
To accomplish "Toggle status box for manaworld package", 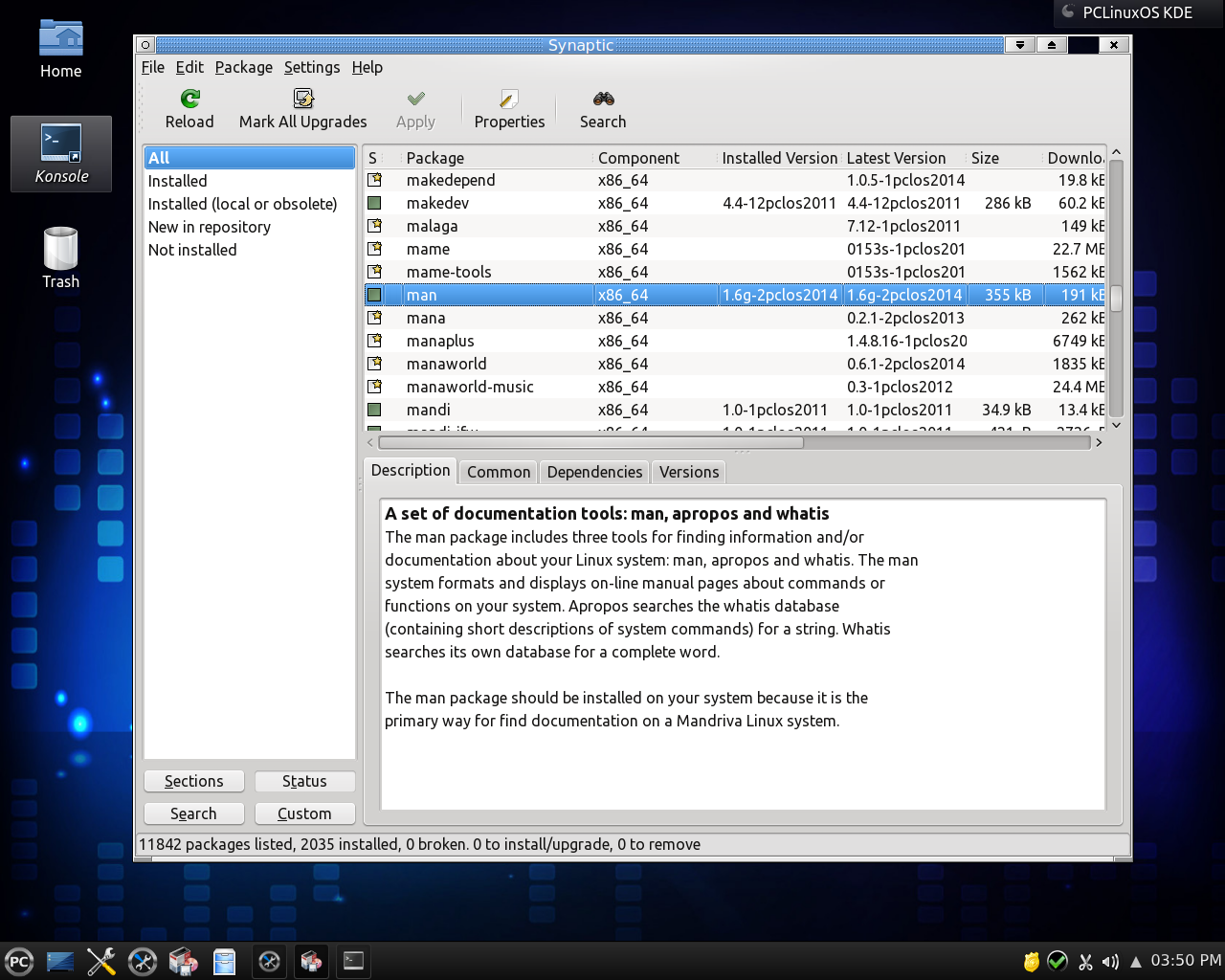I will click(x=374, y=364).
